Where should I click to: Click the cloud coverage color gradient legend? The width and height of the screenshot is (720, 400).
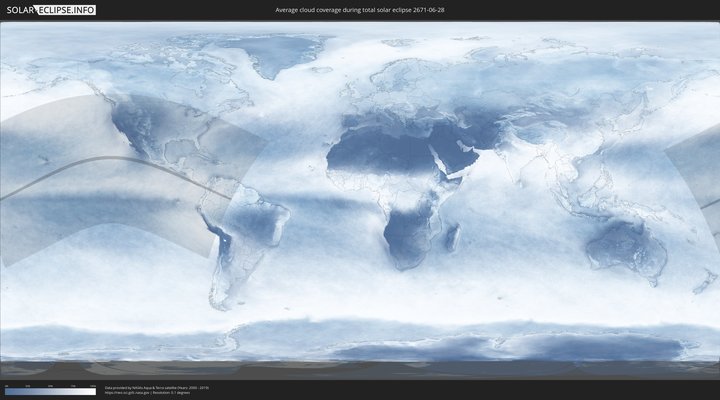coord(51,392)
